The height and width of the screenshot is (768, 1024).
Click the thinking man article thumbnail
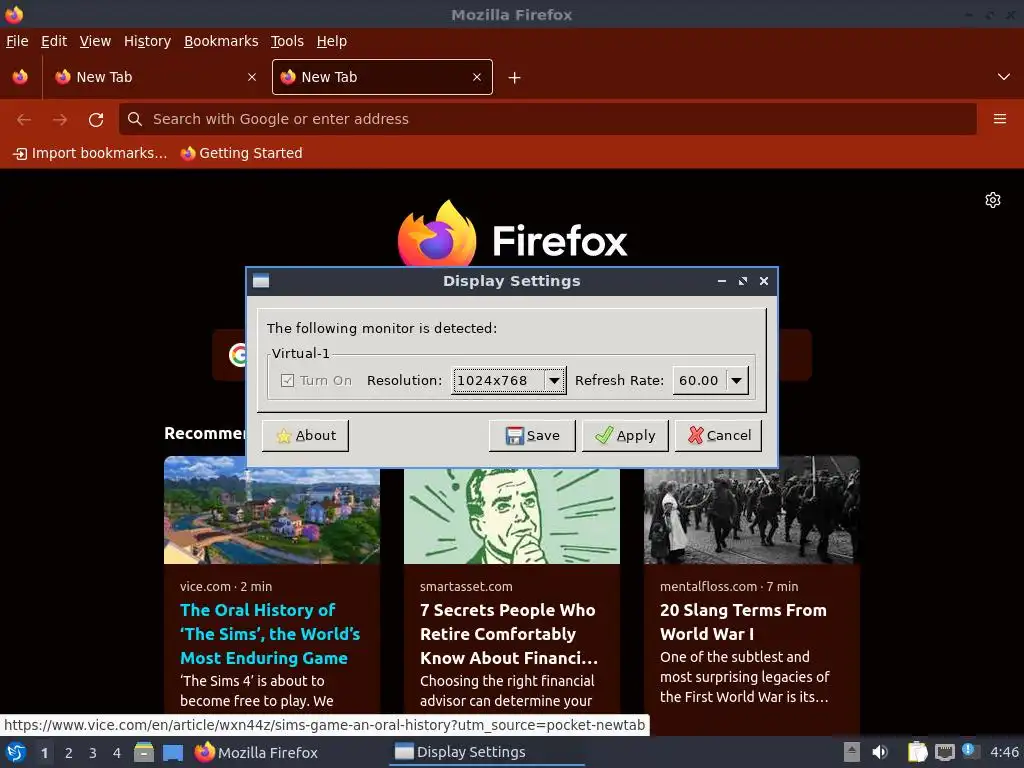click(x=512, y=516)
